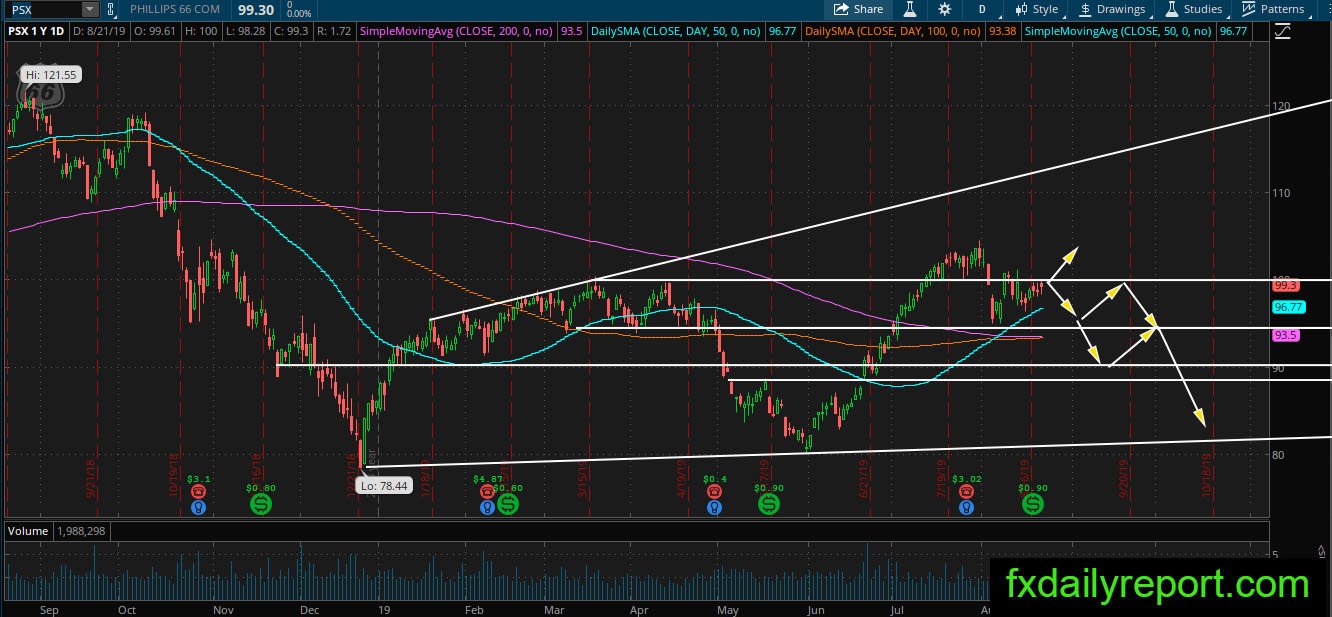Click the PSX 1 Y 1D chart label
Screen dimensions: 1332x617
(37, 31)
